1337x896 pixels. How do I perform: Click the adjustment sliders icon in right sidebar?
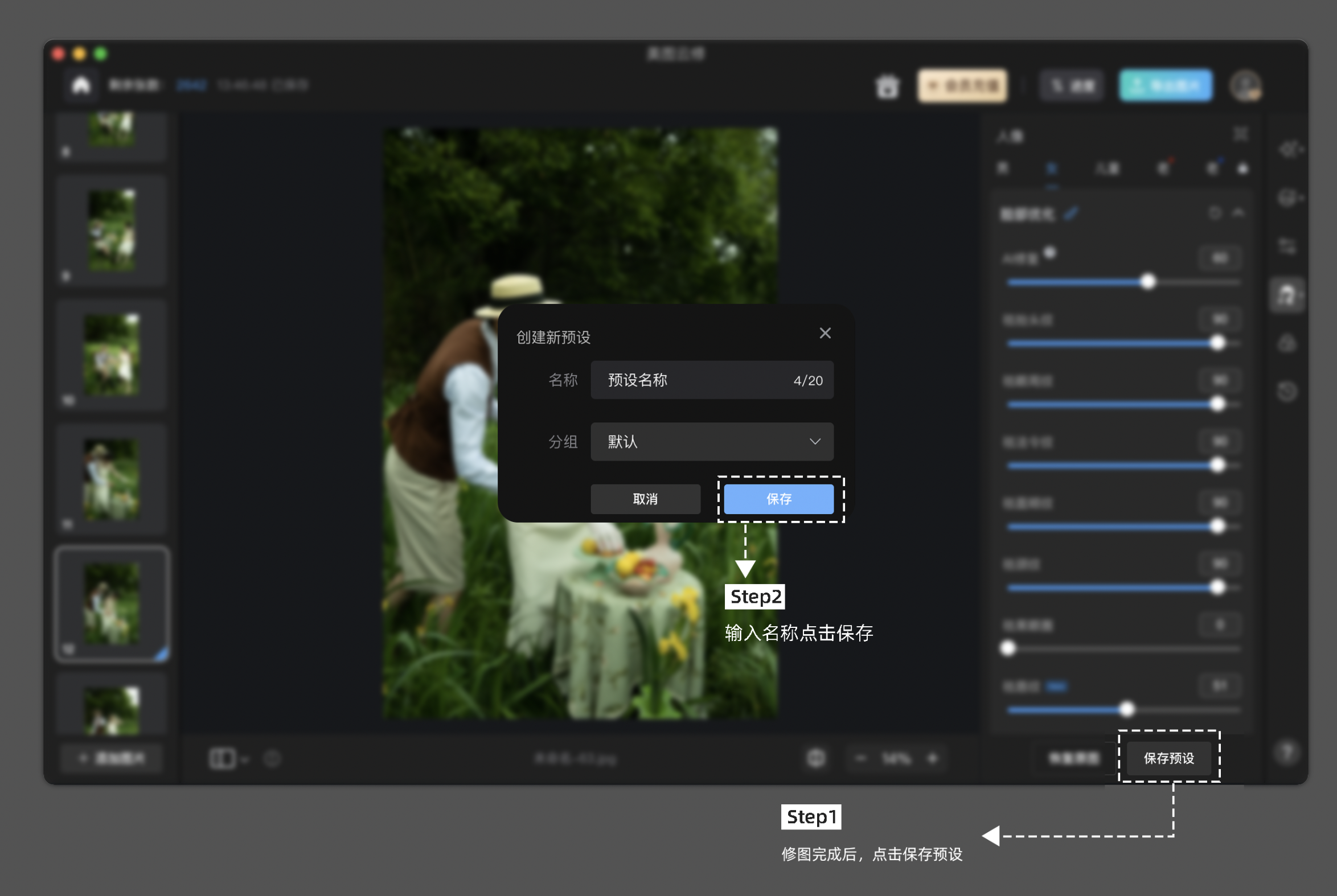1287,247
